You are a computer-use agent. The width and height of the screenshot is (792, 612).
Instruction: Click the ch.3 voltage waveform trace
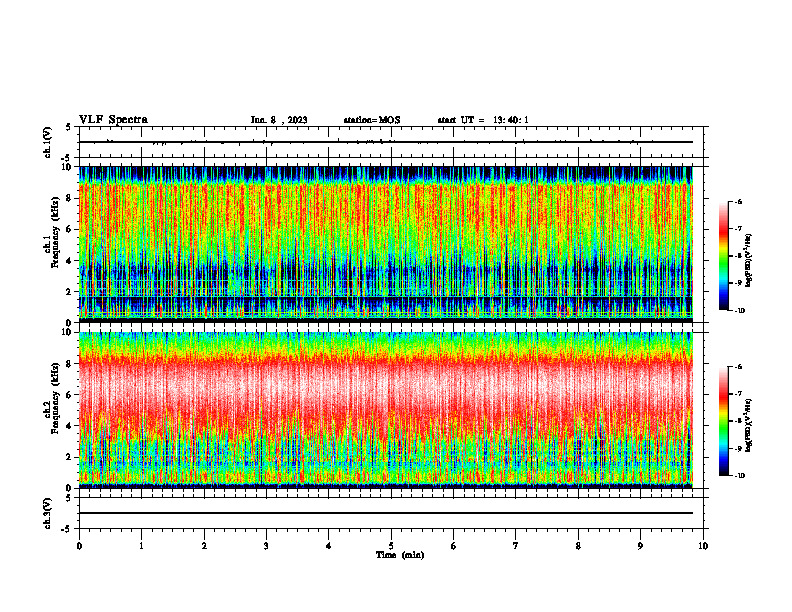coord(386,513)
